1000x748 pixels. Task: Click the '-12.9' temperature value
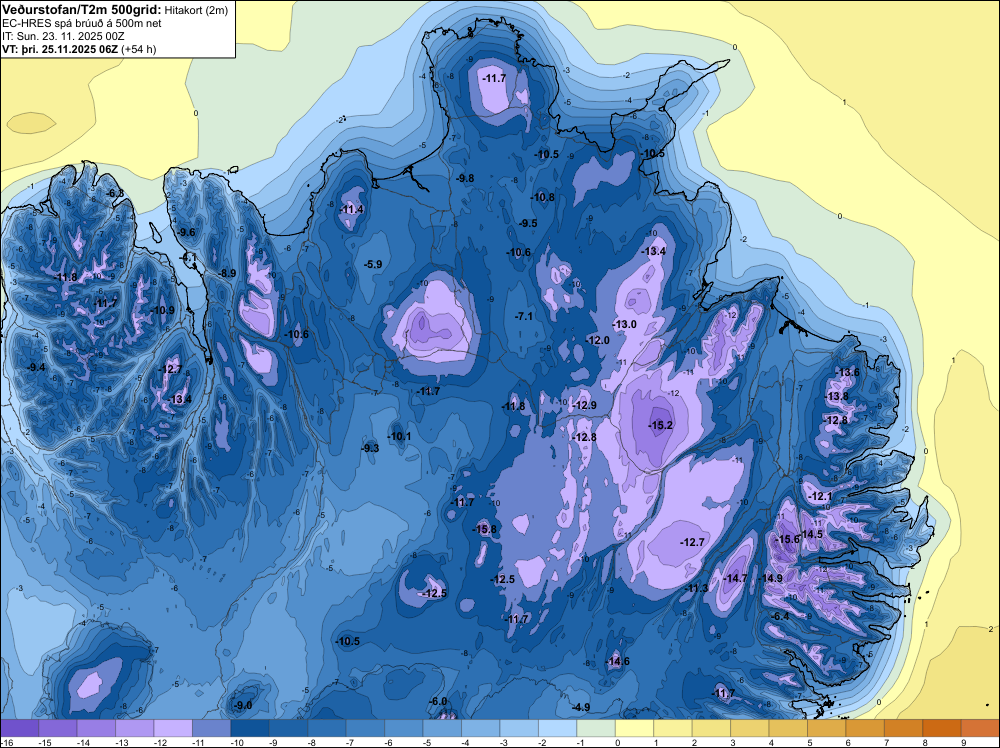(x=584, y=406)
